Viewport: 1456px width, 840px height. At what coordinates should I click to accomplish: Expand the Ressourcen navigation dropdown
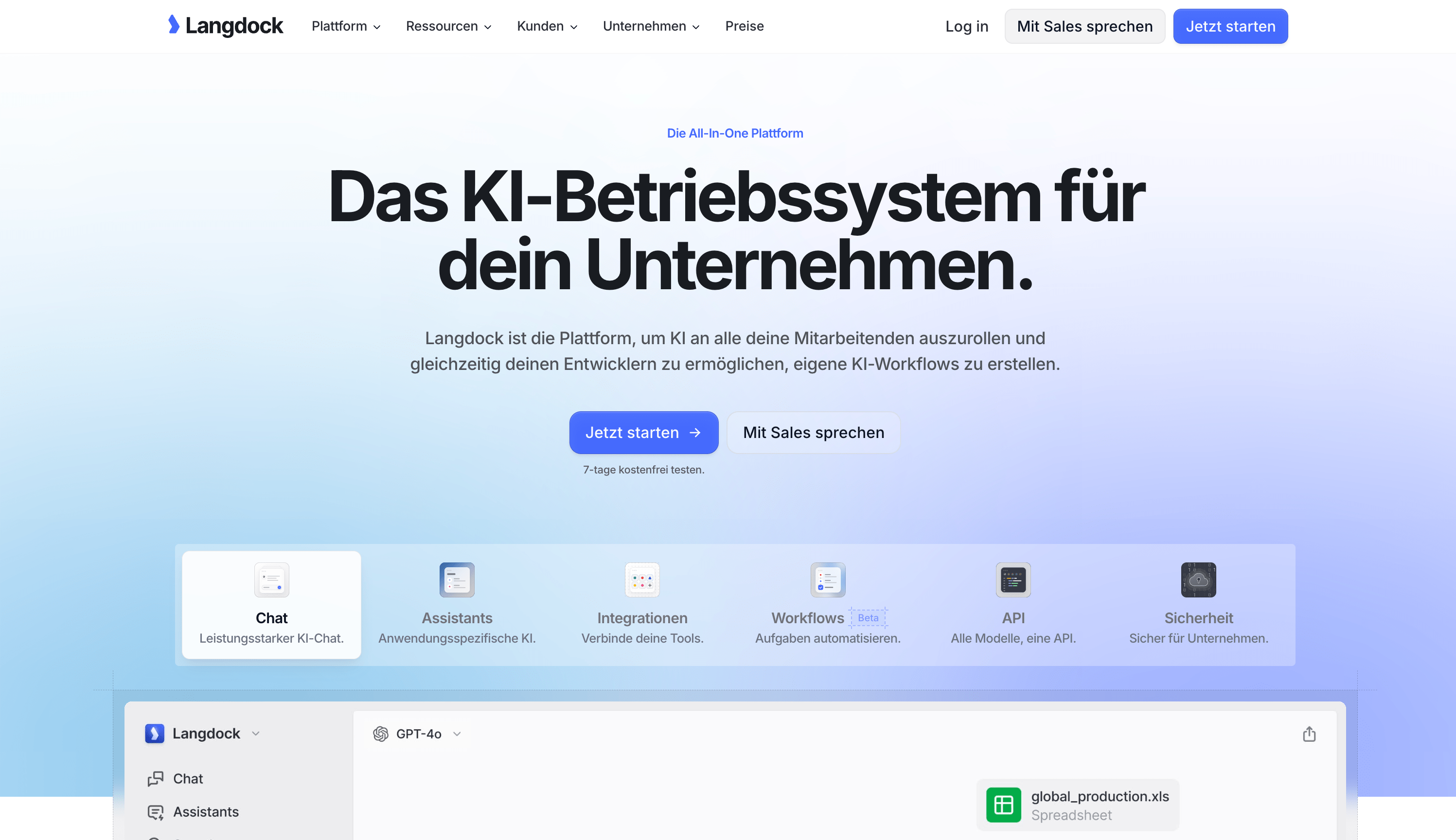(448, 26)
